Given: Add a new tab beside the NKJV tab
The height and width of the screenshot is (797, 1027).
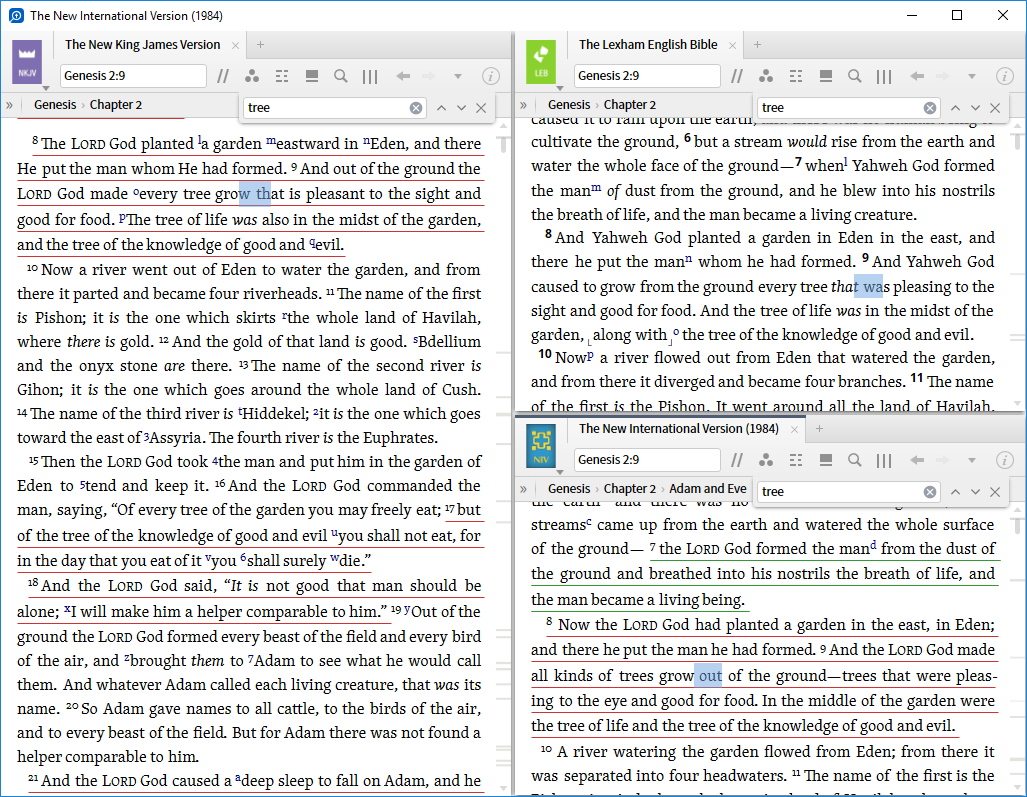Looking at the screenshot, I should (260, 45).
